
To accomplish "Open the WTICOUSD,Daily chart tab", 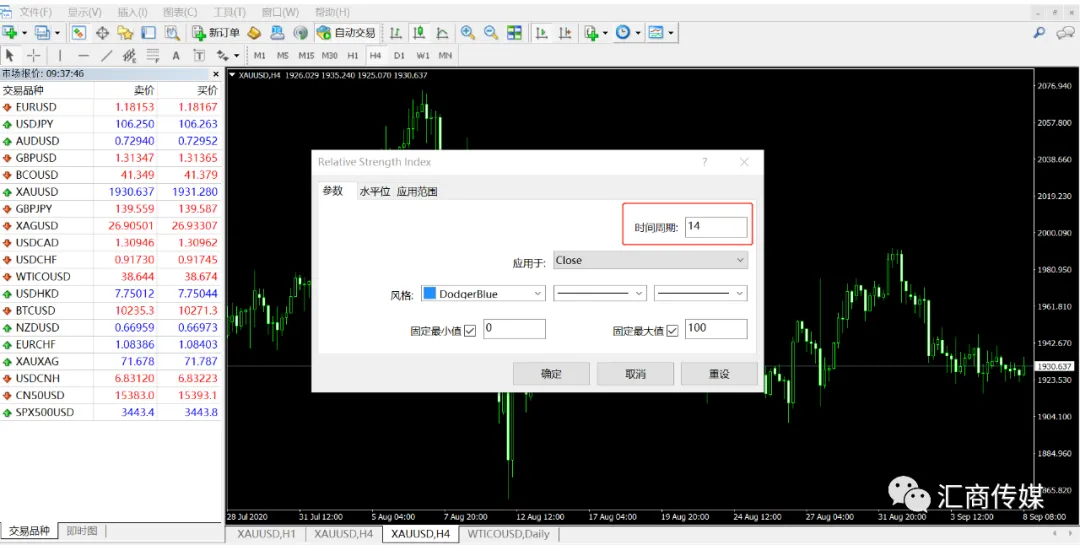I will pos(508,533).
